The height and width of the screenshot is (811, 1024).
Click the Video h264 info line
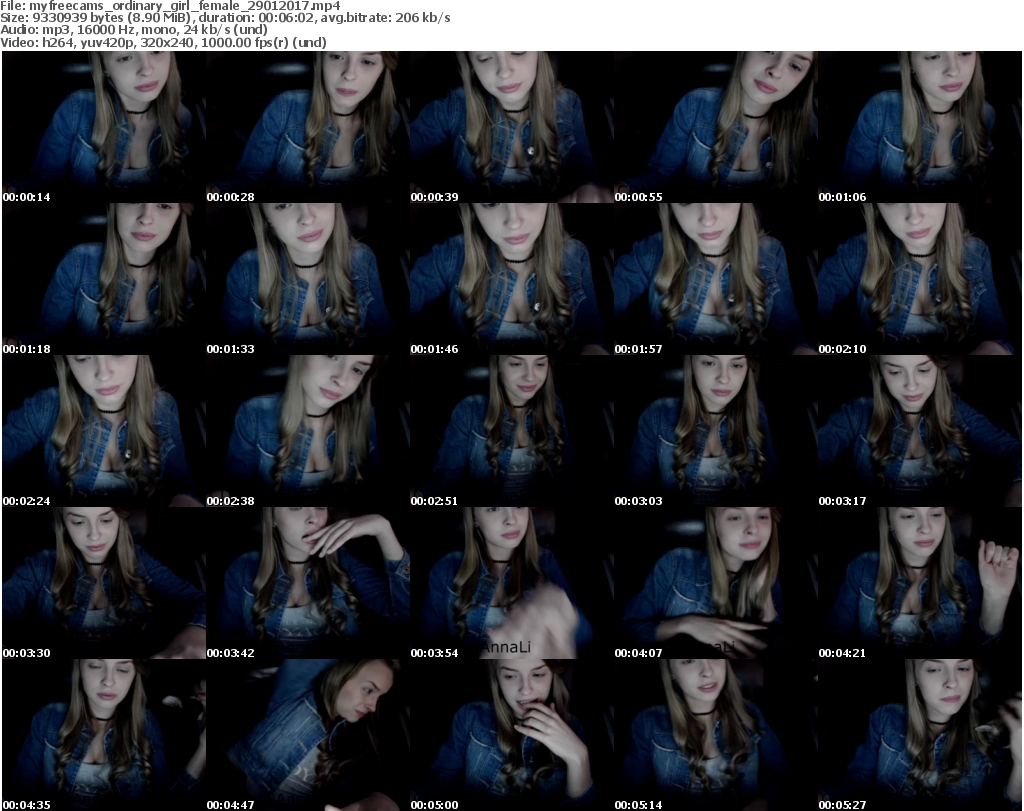pos(163,42)
